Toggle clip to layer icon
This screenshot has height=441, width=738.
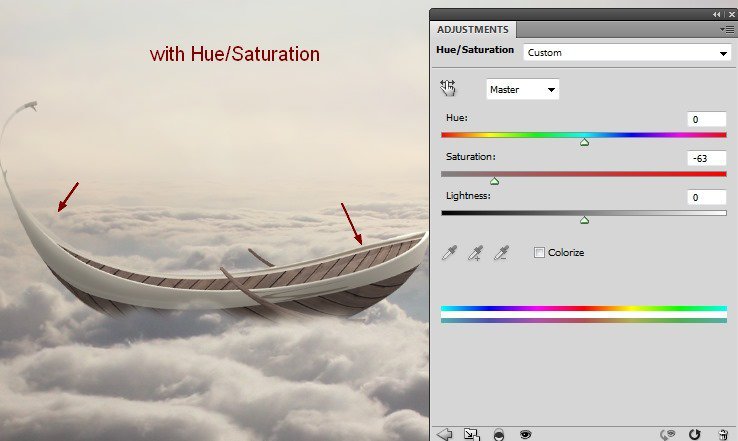tap(498, 434)
